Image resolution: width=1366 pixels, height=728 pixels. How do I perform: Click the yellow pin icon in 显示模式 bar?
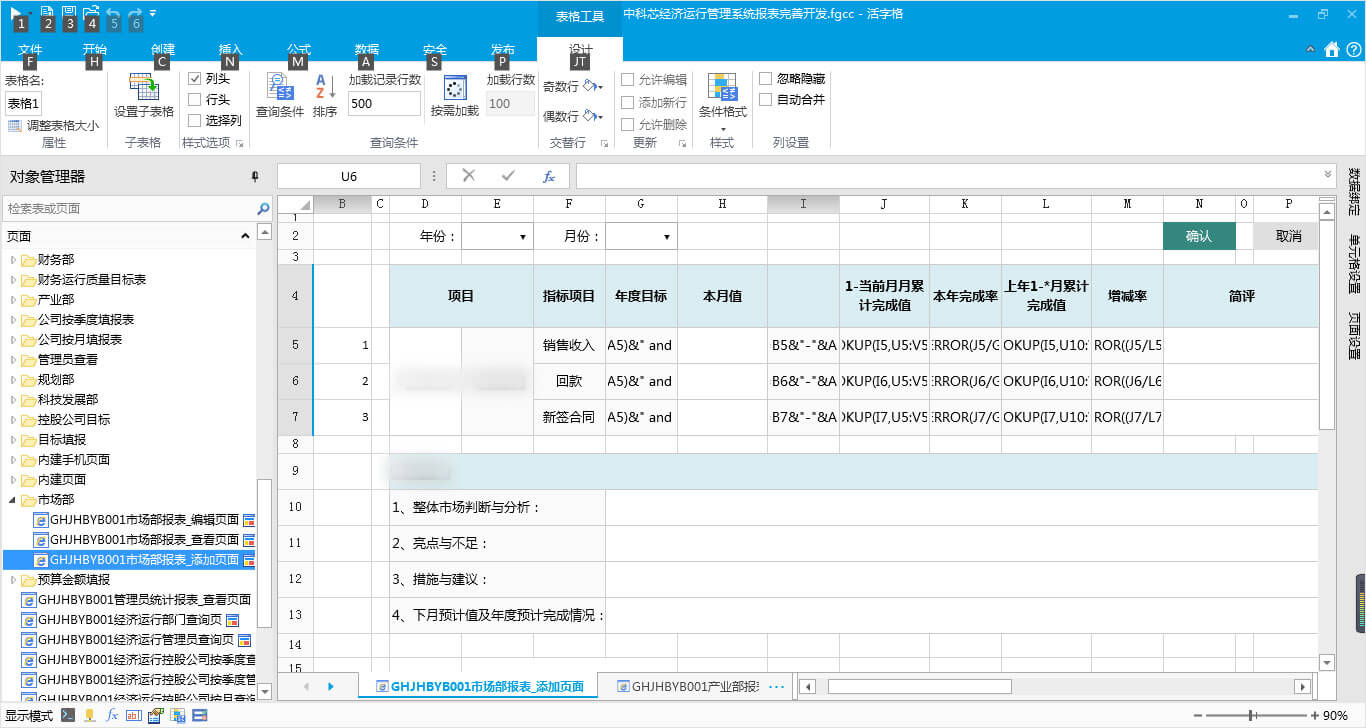[90, 715]
